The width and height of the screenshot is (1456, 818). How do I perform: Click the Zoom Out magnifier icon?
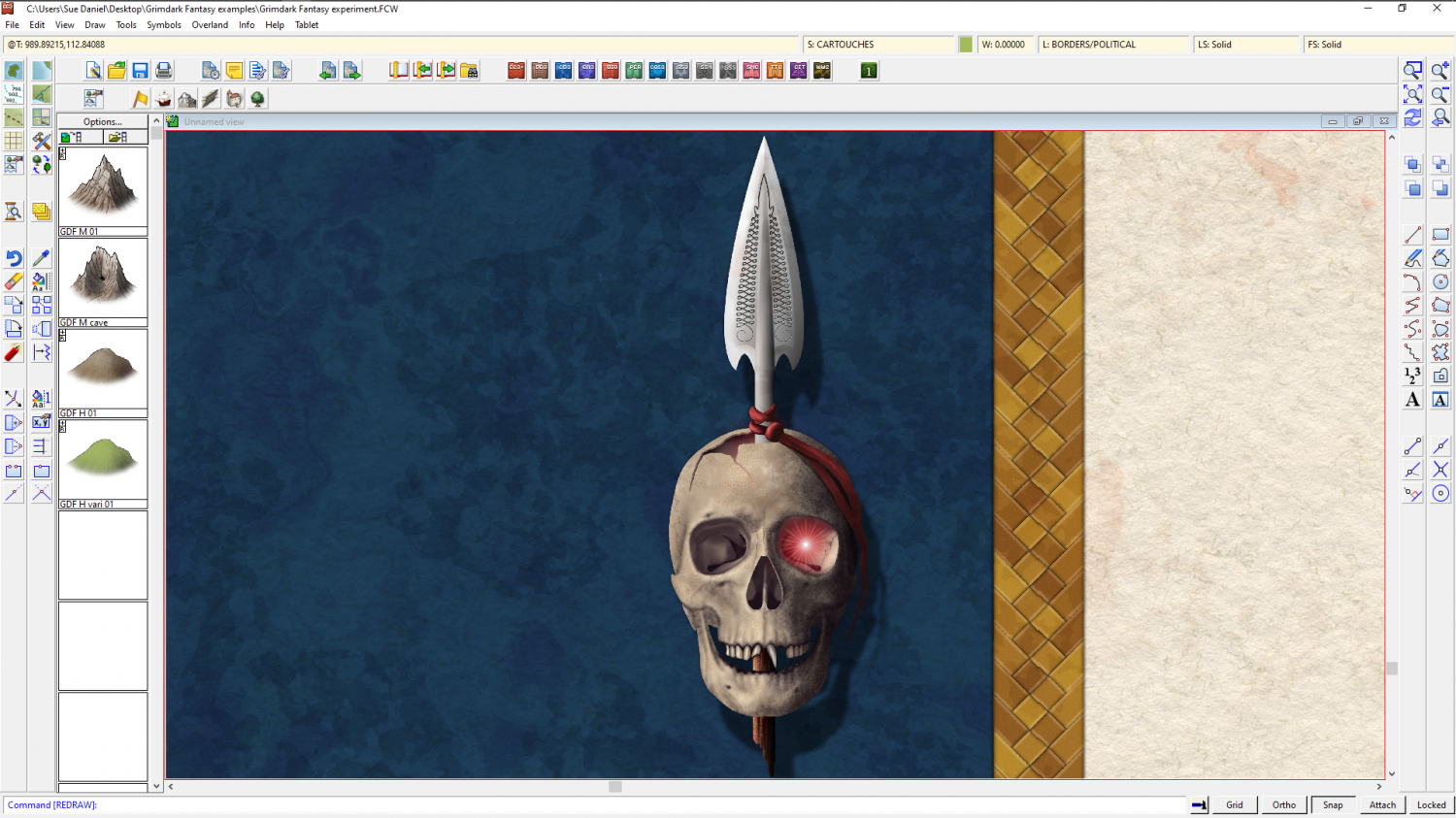coord(1440,94)
